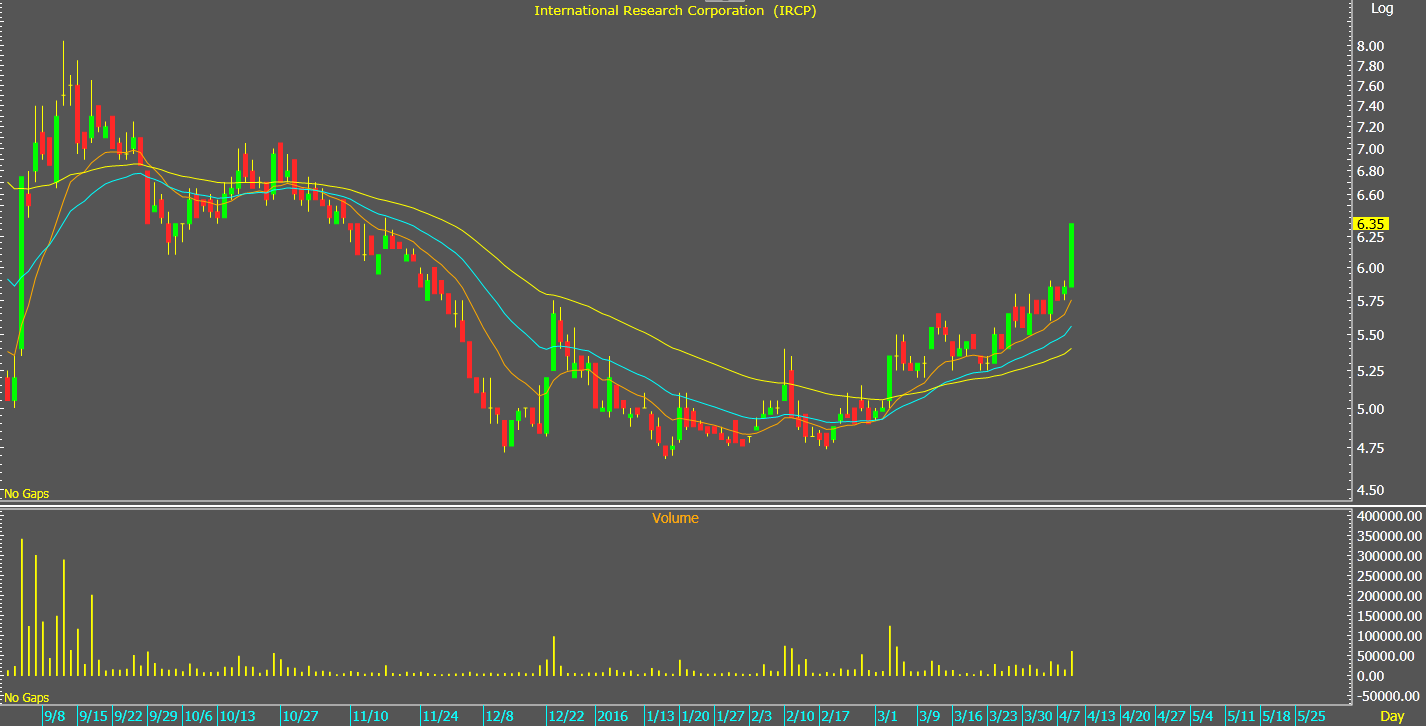Viewport: 1426px width, 726px height.
Task: Select the Volume indicator title
Action: (675, 518)
